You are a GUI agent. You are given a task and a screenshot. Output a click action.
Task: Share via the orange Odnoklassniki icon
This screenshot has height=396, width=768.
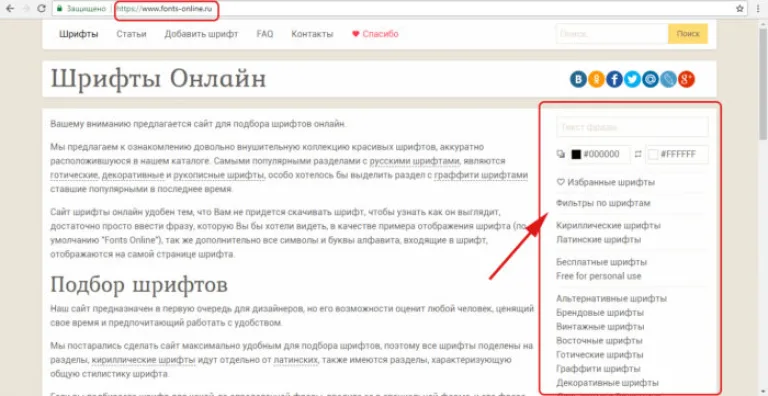[596, 79]
